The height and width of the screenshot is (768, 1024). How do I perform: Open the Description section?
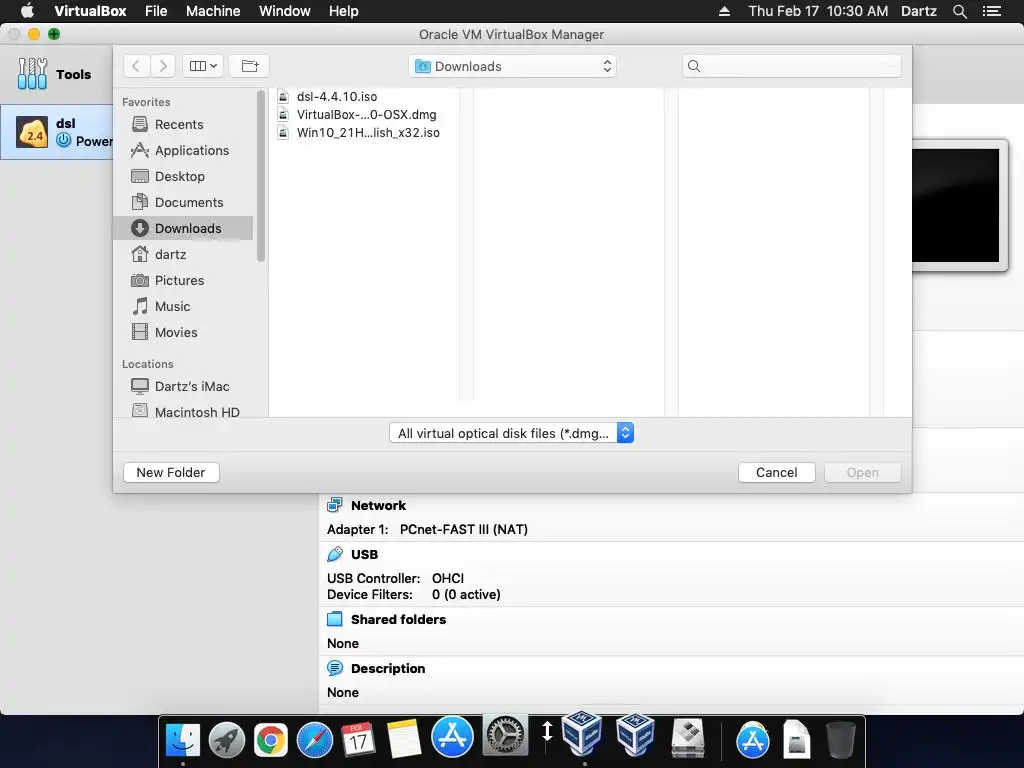tap(388, 668)
